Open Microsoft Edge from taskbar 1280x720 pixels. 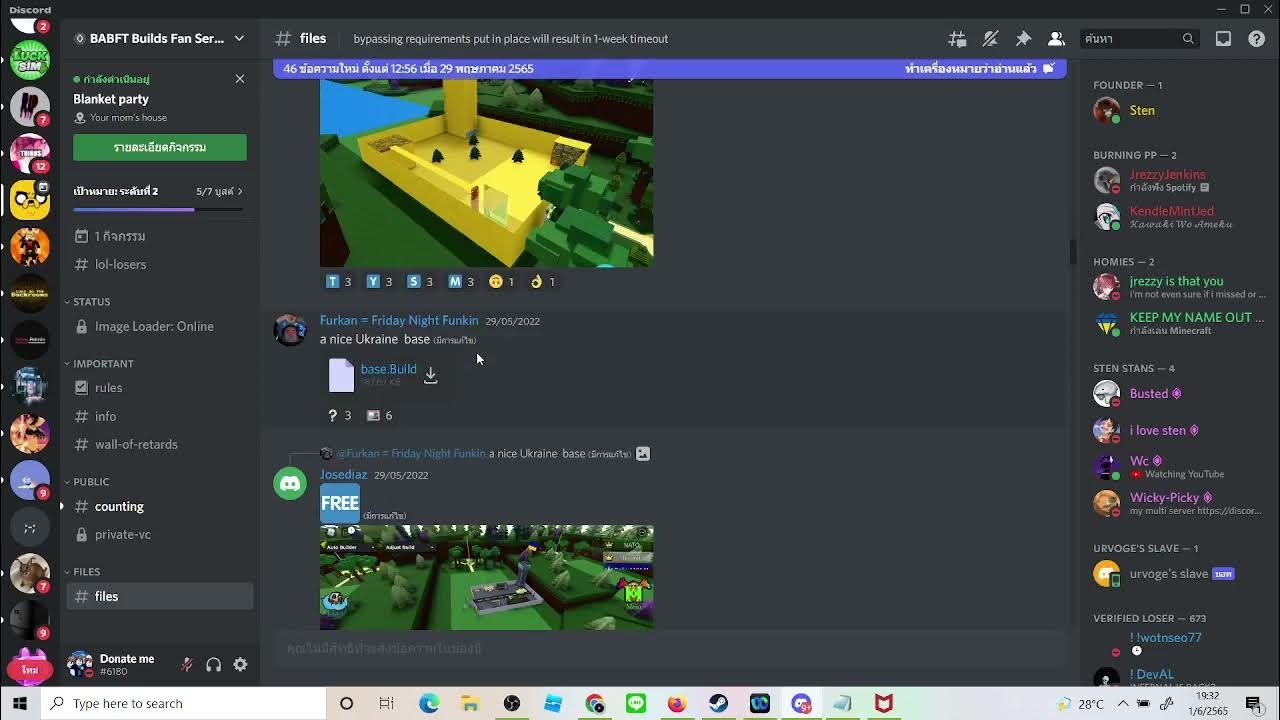429,703
